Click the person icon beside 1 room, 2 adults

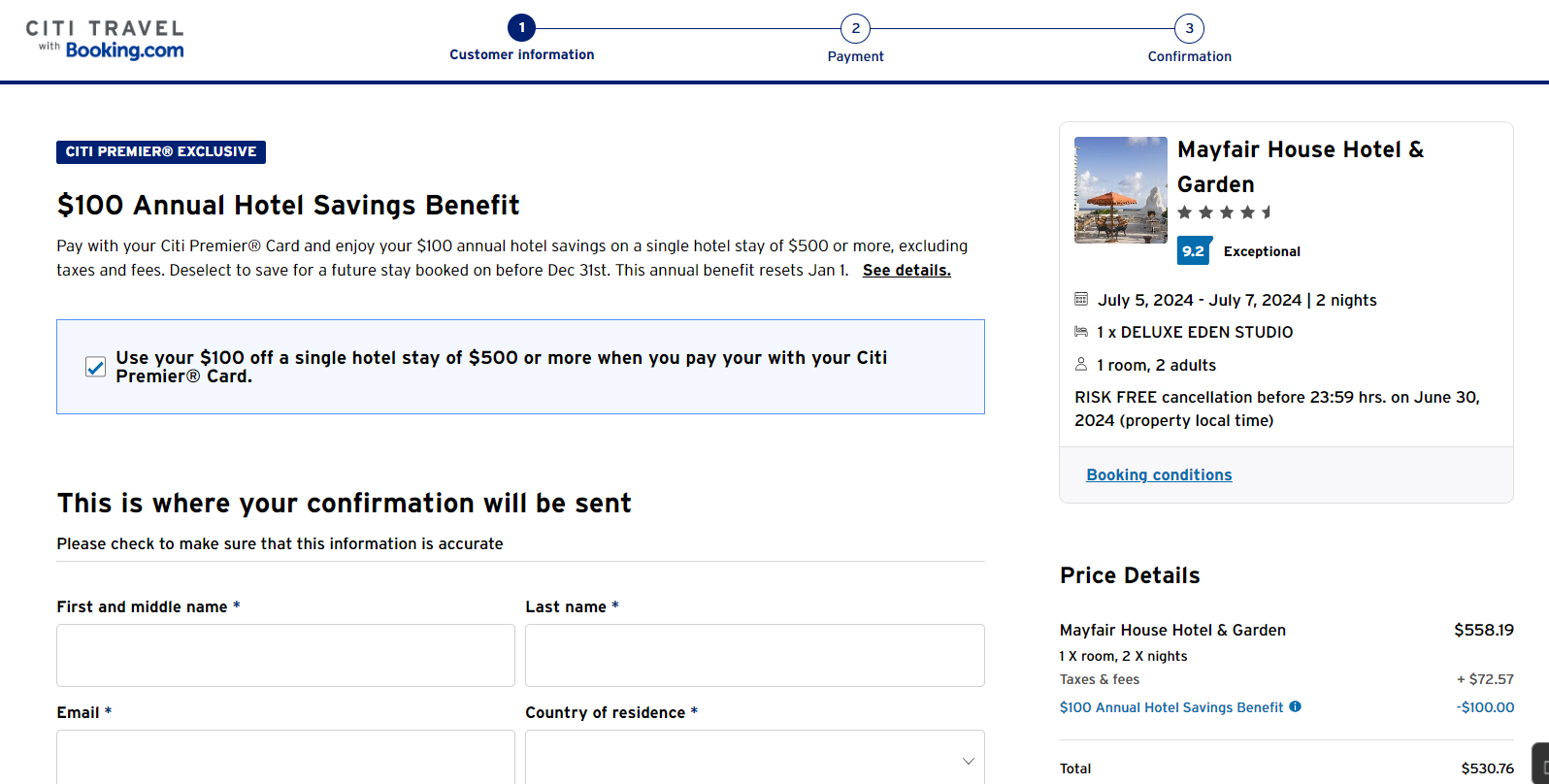point(1081,364)
